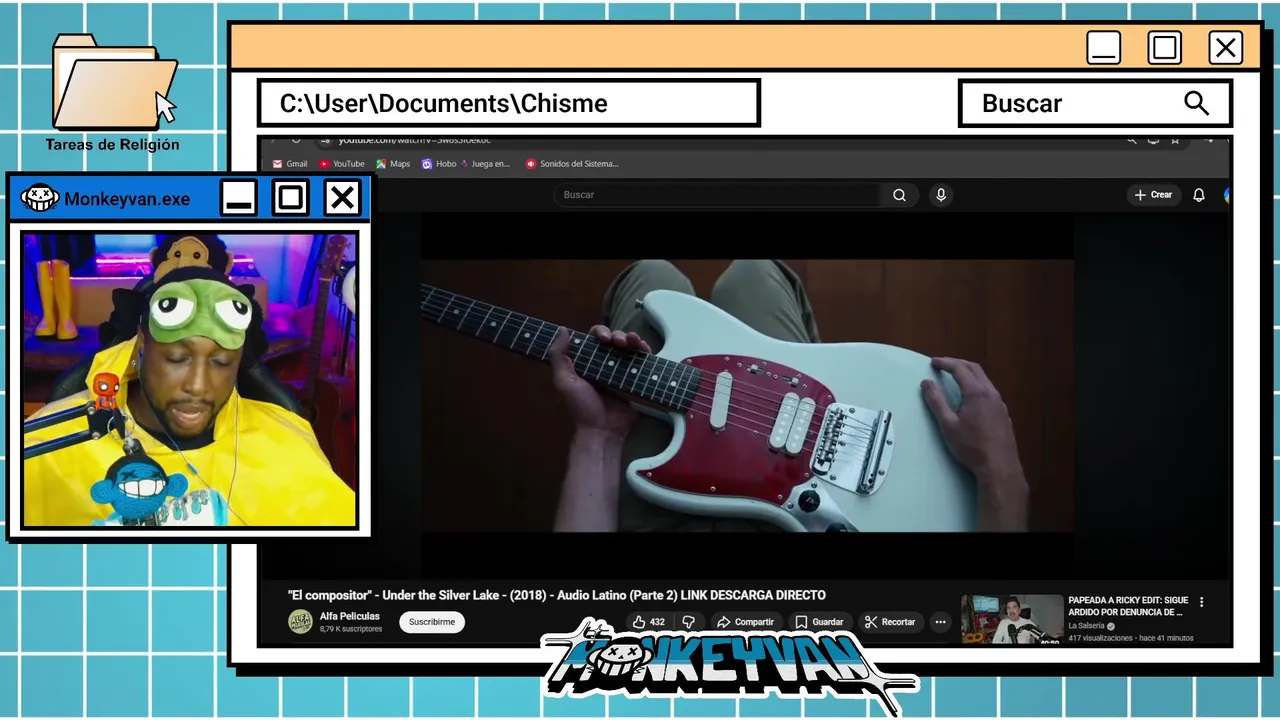The image size is (1280, 720).
Task: Click the video title El compositor
Action: (x=557, y=595)
